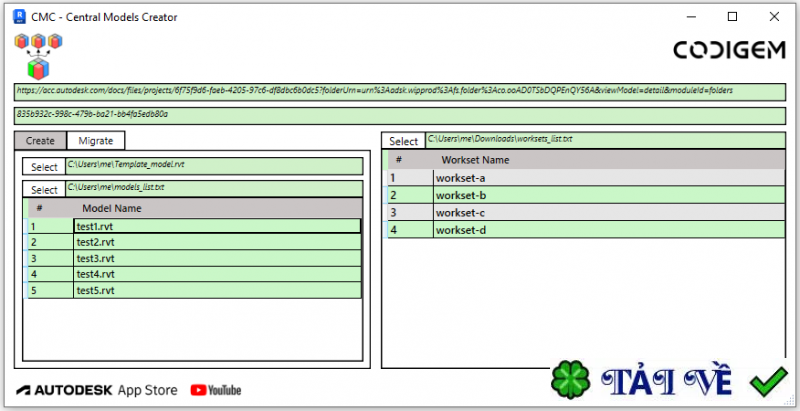
Task: Click row number 3 of workset-c
Action: coord(410,213)
